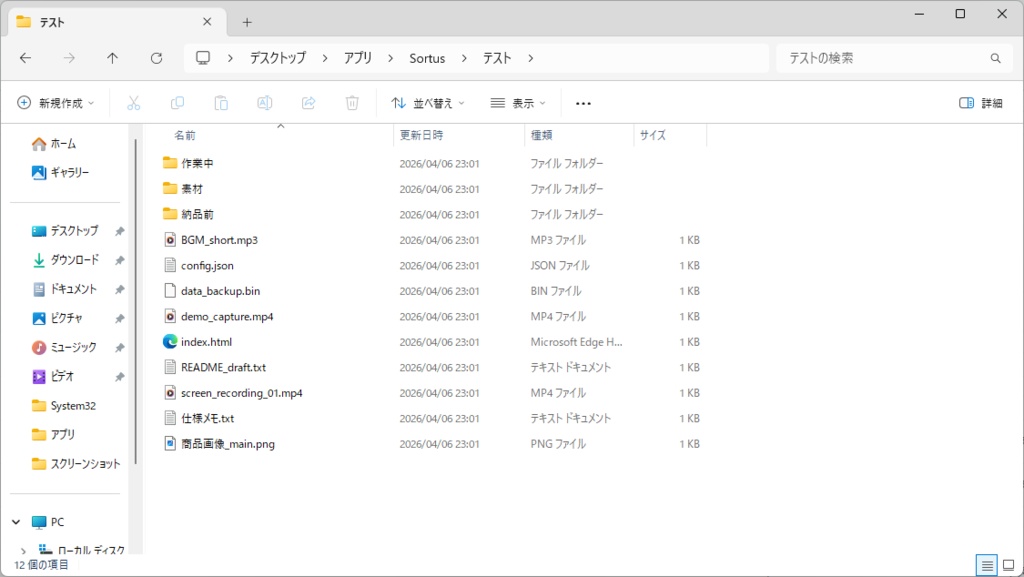Click the media icon of BGM_short.mp3
1024x577 pixels.
[x=170, y=240]
